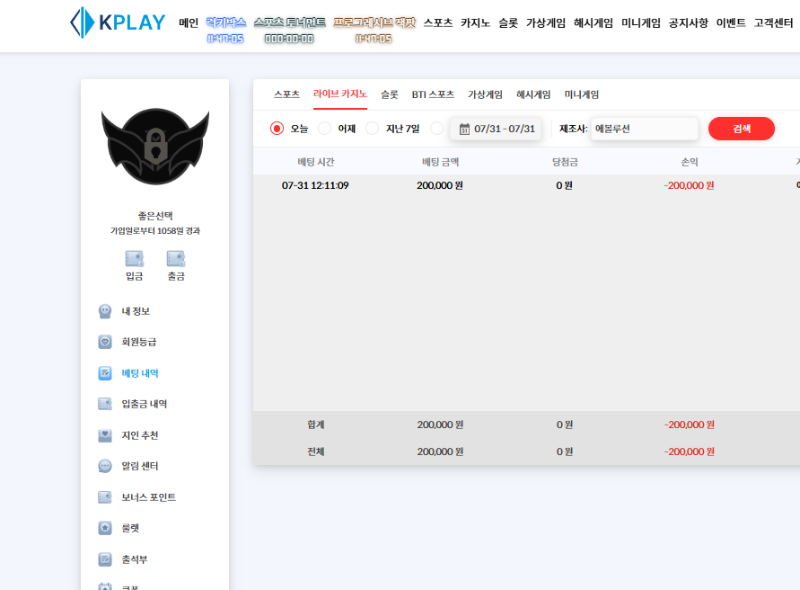Open 카지노 in top navigation
The width and height of the screenshot is (800, 590).
tap(476, 23)
